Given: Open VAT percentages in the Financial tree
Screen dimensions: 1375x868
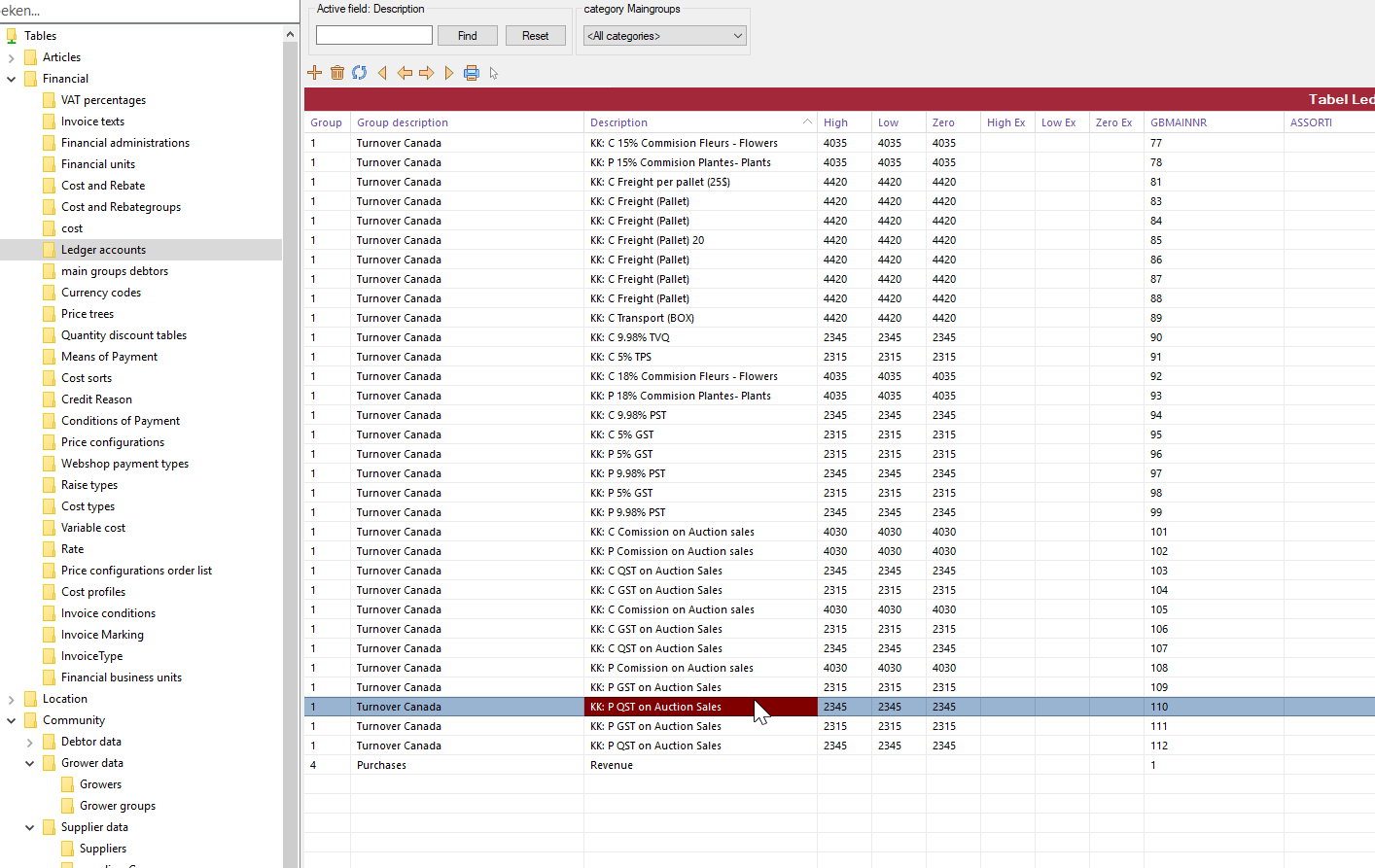Looking at the screenshot, I should coord(103,100).
